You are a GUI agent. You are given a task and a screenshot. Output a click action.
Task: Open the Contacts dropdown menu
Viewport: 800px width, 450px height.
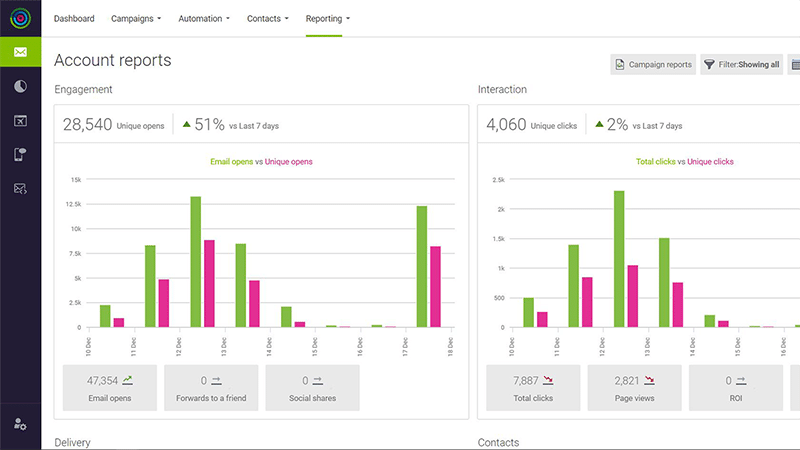[267, 18]
